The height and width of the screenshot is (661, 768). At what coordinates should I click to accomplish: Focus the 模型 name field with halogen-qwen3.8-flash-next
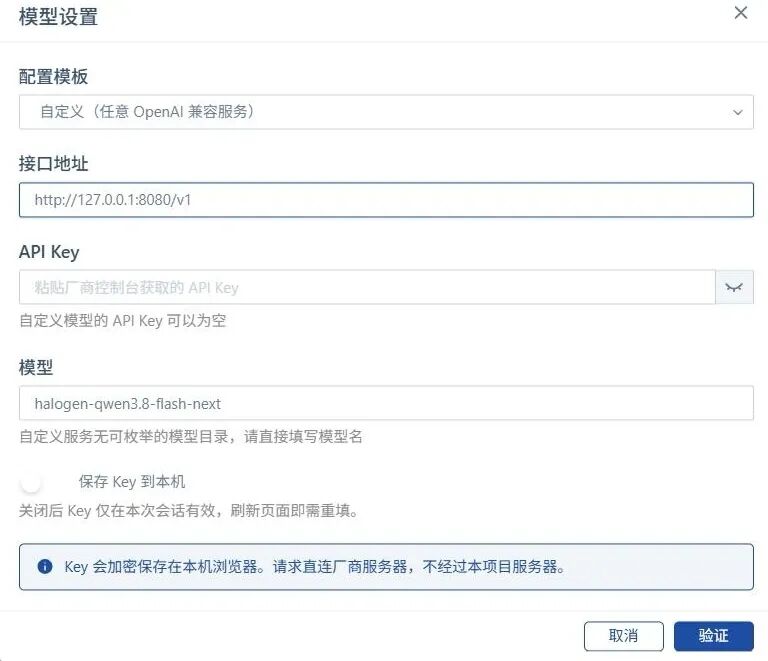[386, 403]
